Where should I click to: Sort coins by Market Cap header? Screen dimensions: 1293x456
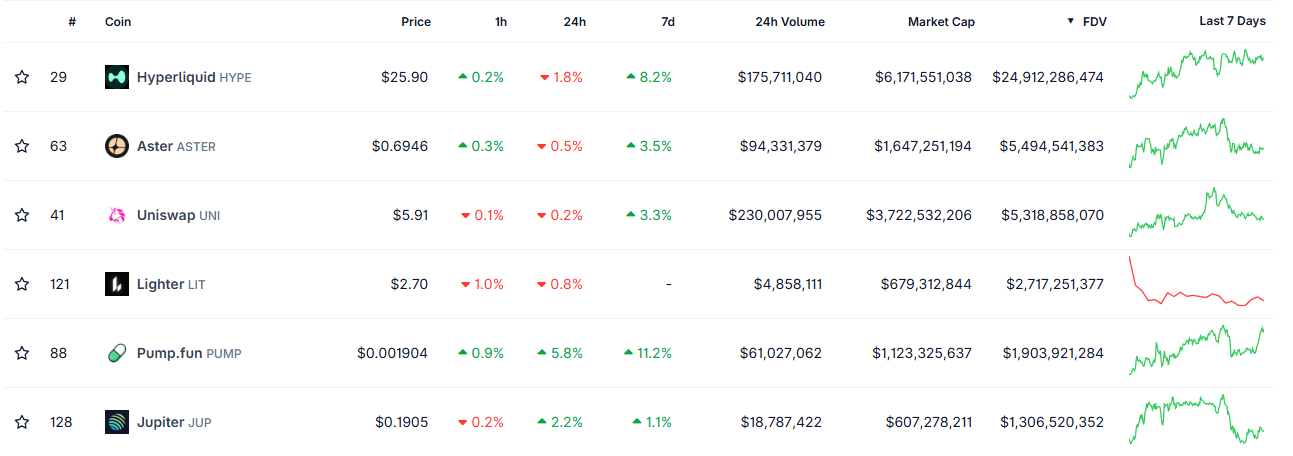(940, 21)
